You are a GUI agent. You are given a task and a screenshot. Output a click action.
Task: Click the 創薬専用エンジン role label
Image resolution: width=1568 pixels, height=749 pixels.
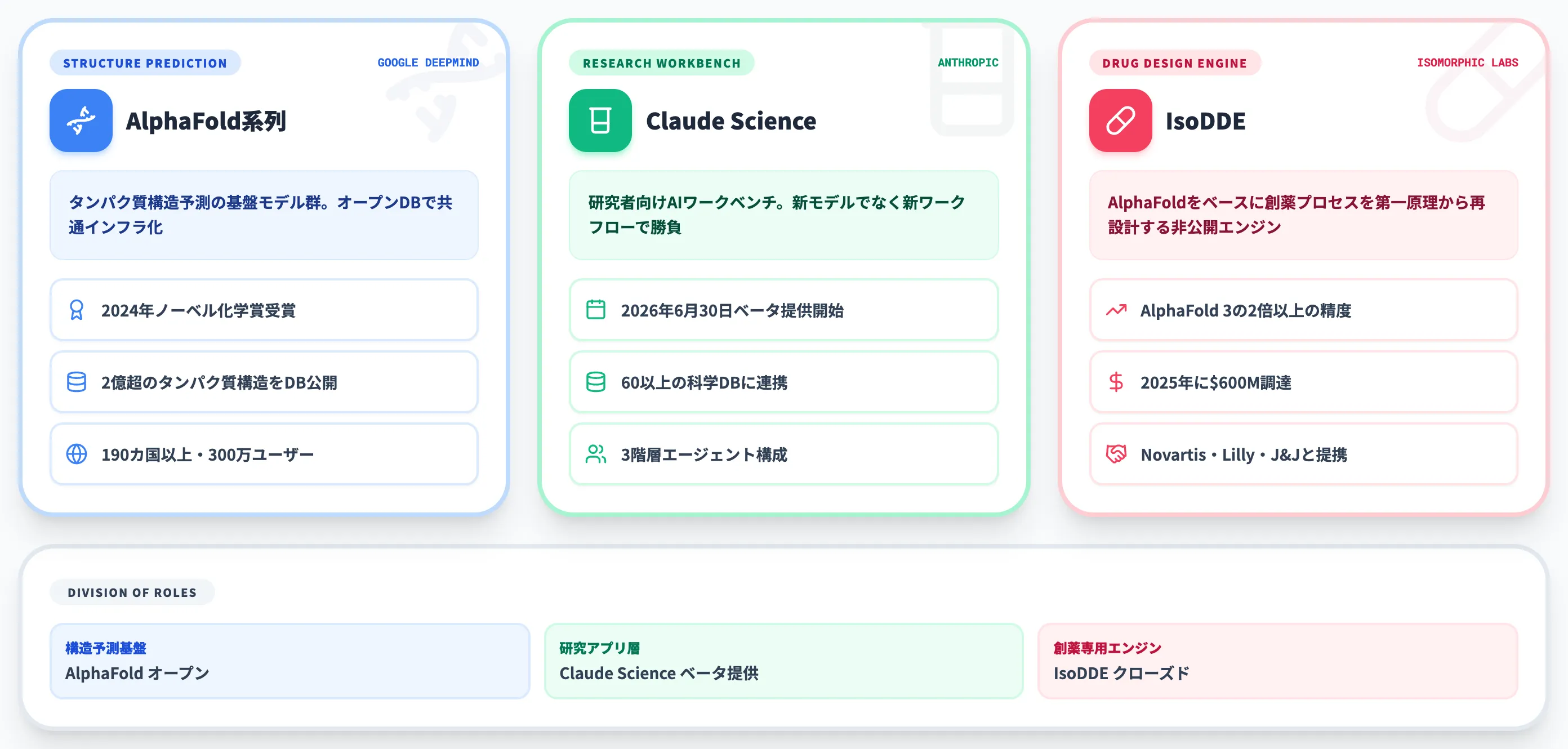coord(1108,648)
